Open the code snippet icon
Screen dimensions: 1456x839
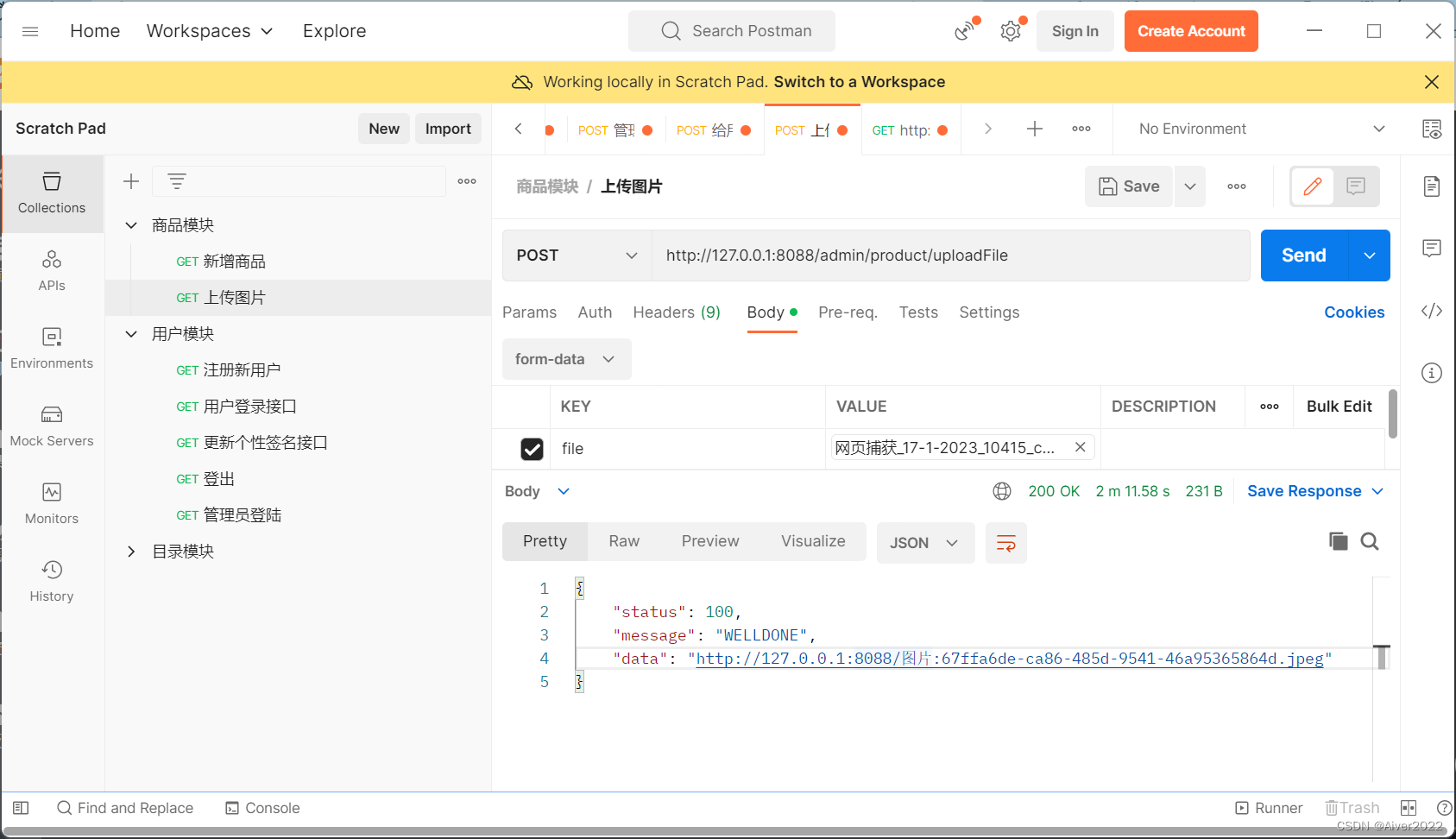pyautogui.click(x=1432, y=311)
